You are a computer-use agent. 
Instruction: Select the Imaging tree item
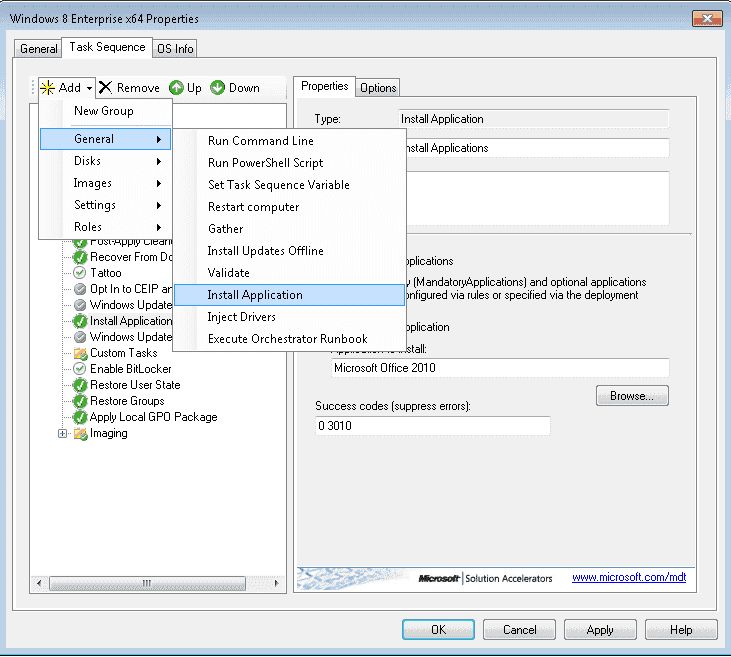(109, 433)
